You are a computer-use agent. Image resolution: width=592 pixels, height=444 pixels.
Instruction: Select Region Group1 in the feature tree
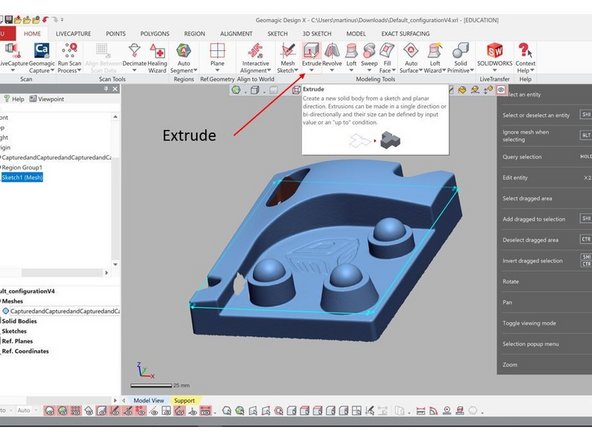point(22,167)
